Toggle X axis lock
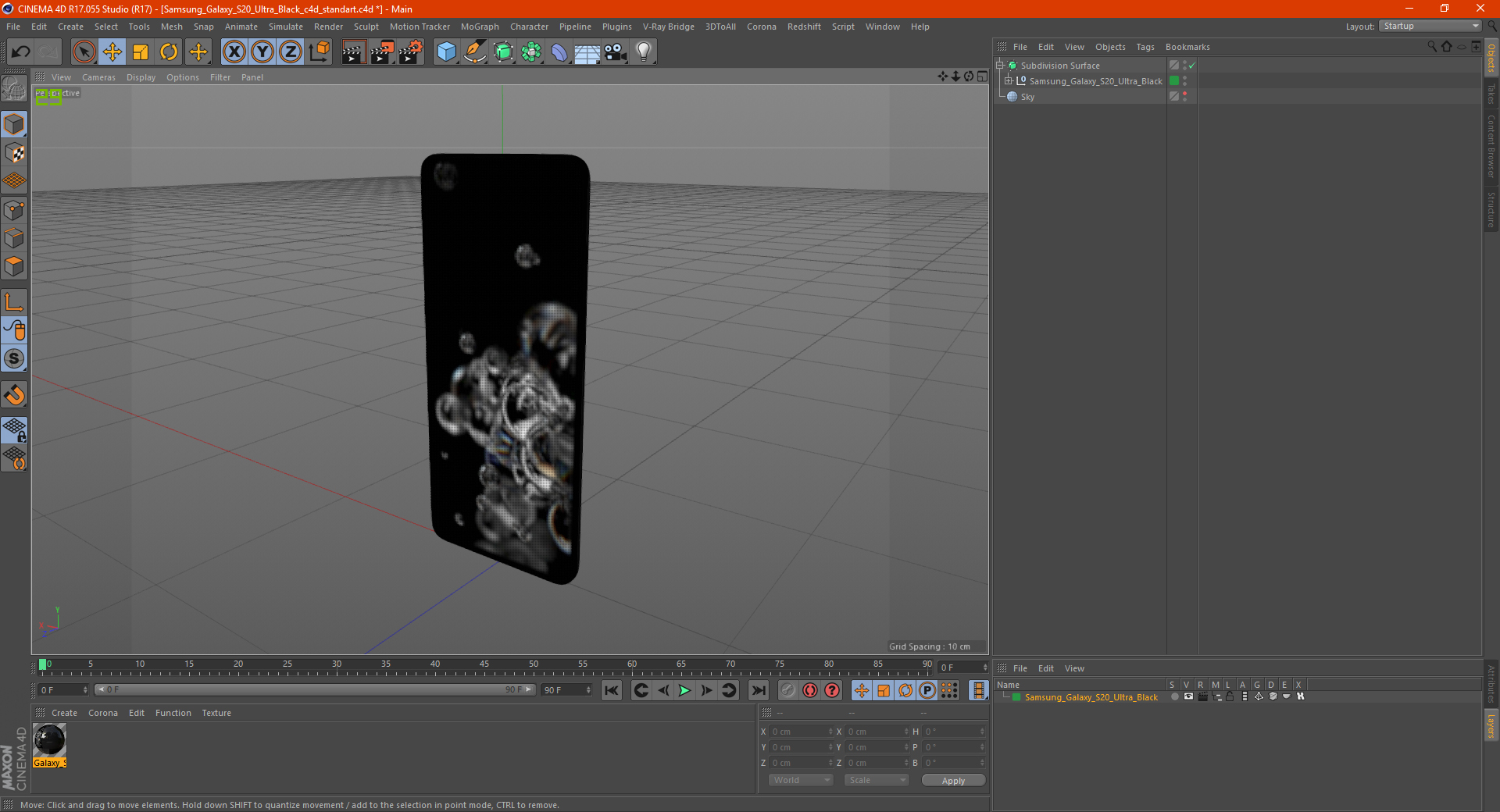 (x=234, y=52)
